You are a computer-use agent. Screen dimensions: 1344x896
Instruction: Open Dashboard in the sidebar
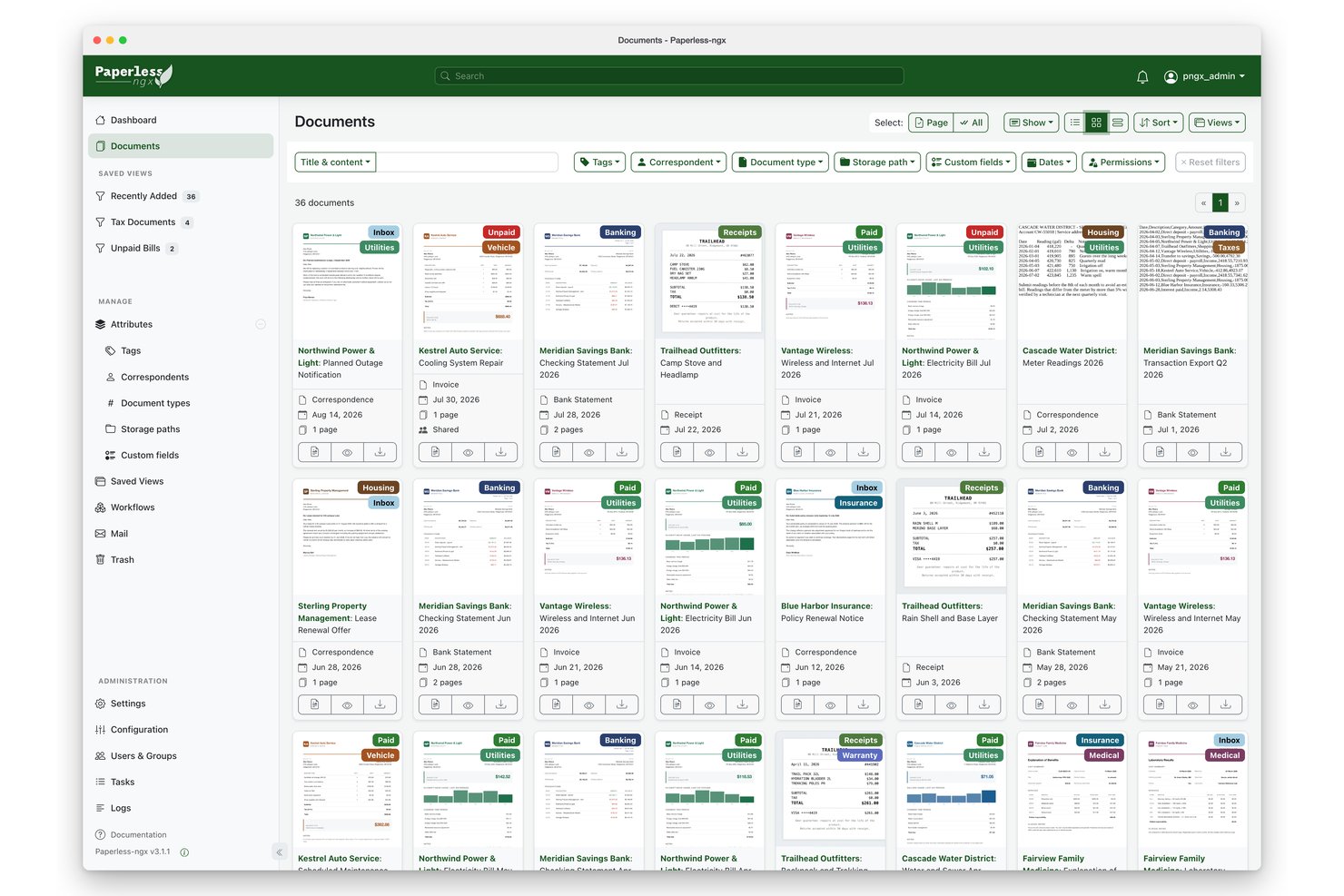[x=181, y=120]
